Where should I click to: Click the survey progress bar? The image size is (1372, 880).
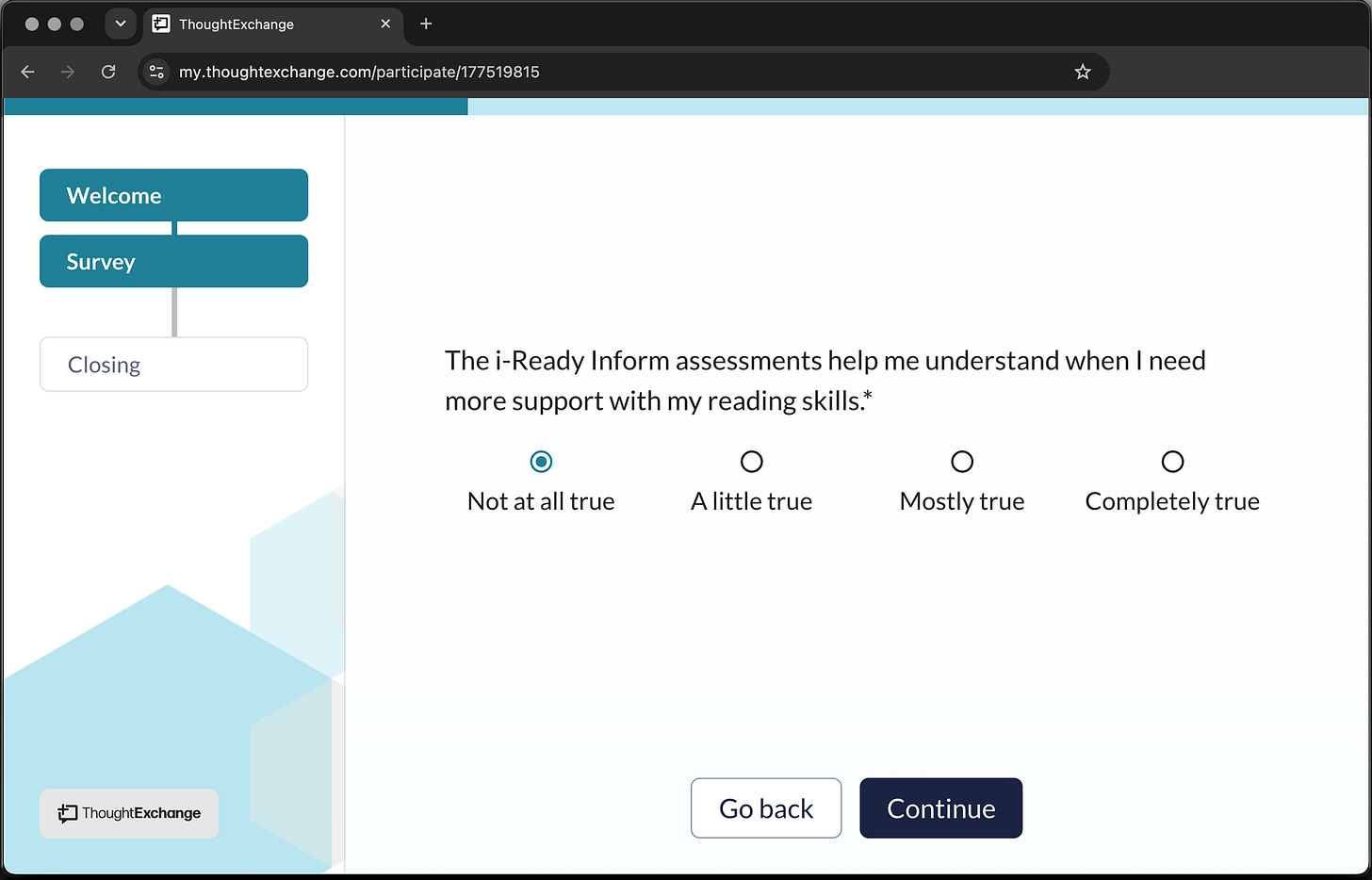pos(686,106)
